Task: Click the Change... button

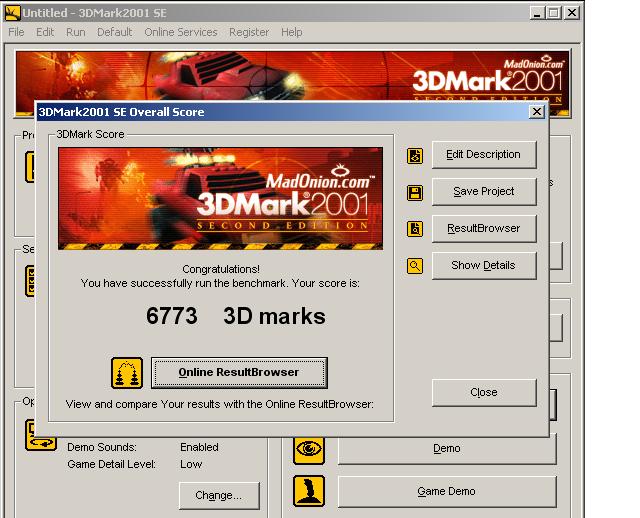Action: coord(219,496)
